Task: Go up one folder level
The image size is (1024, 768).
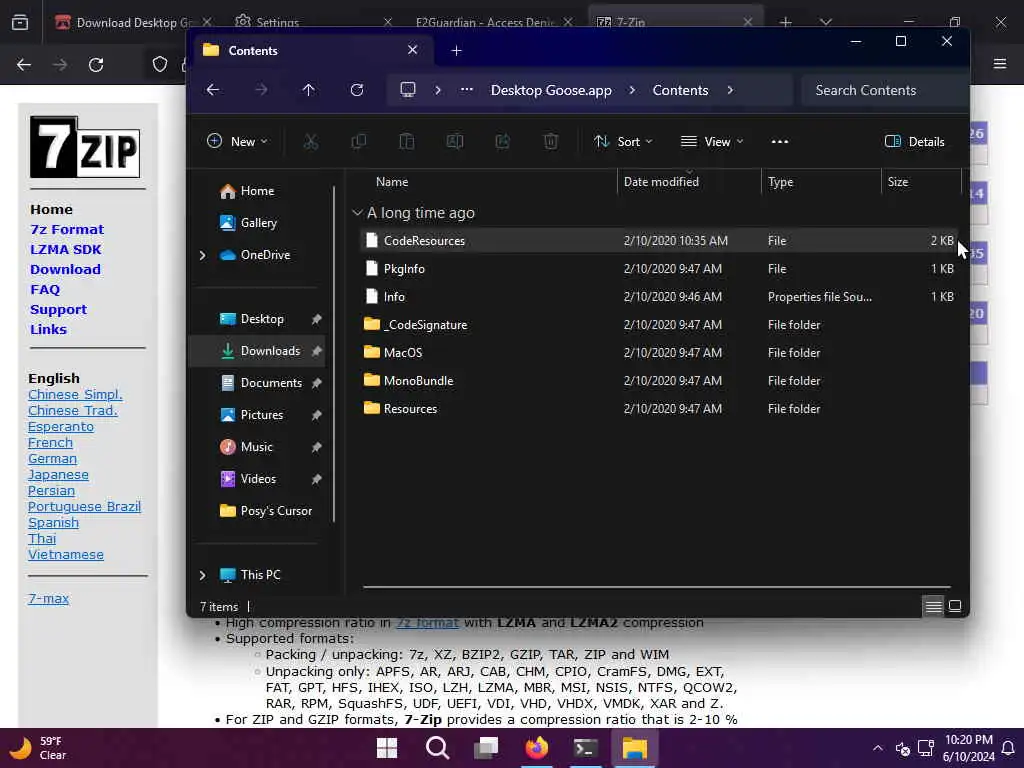Action: click(308, 90)
